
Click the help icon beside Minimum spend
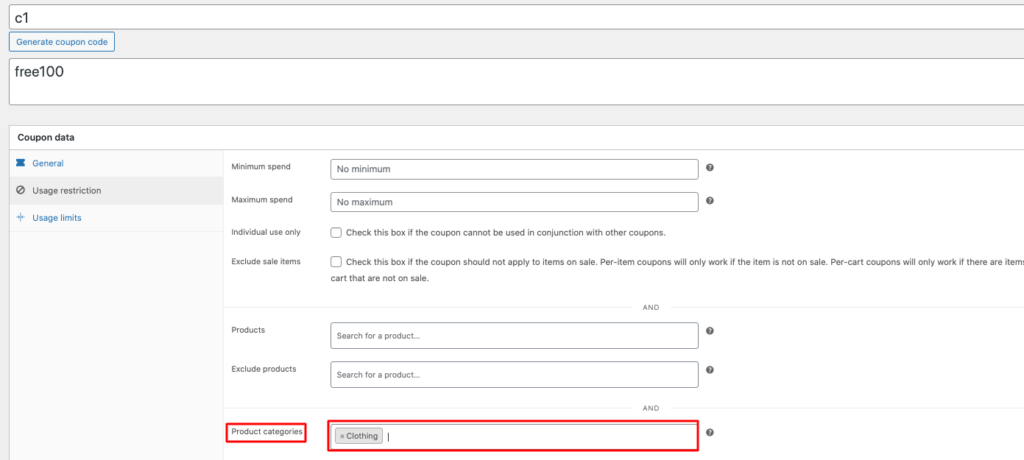pos(709,169)
